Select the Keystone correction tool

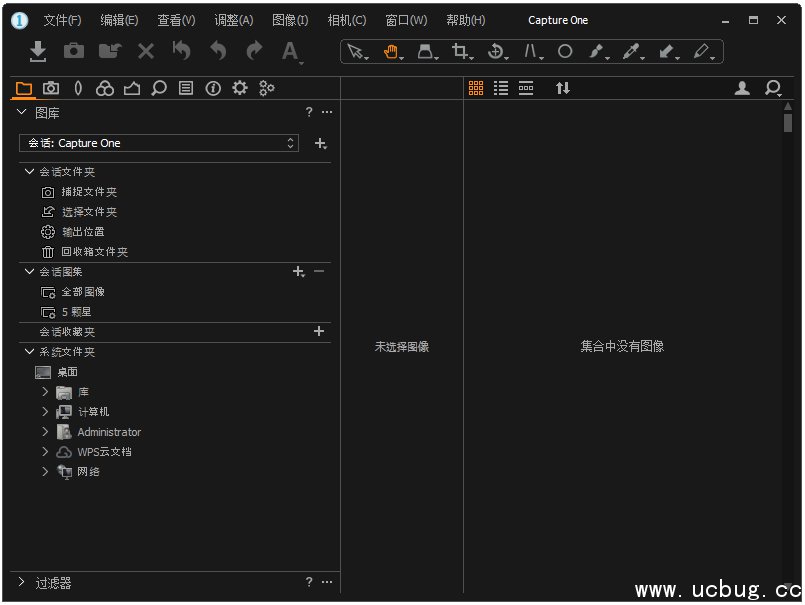[x=530, y=51]
